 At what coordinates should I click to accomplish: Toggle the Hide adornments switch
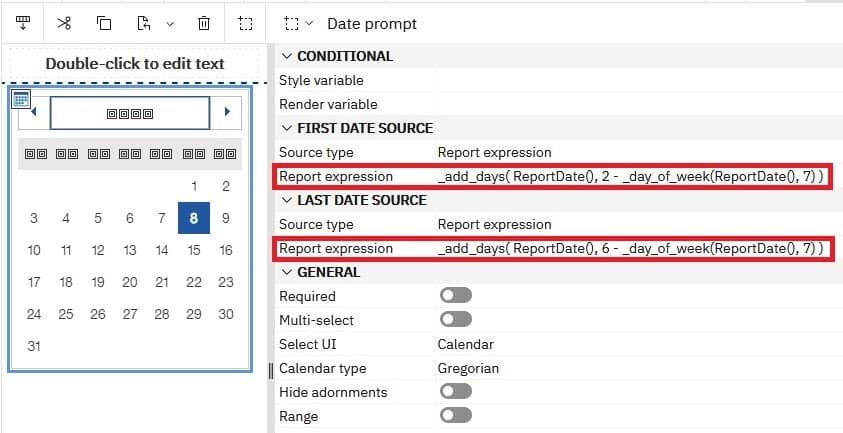coord(455,392)
